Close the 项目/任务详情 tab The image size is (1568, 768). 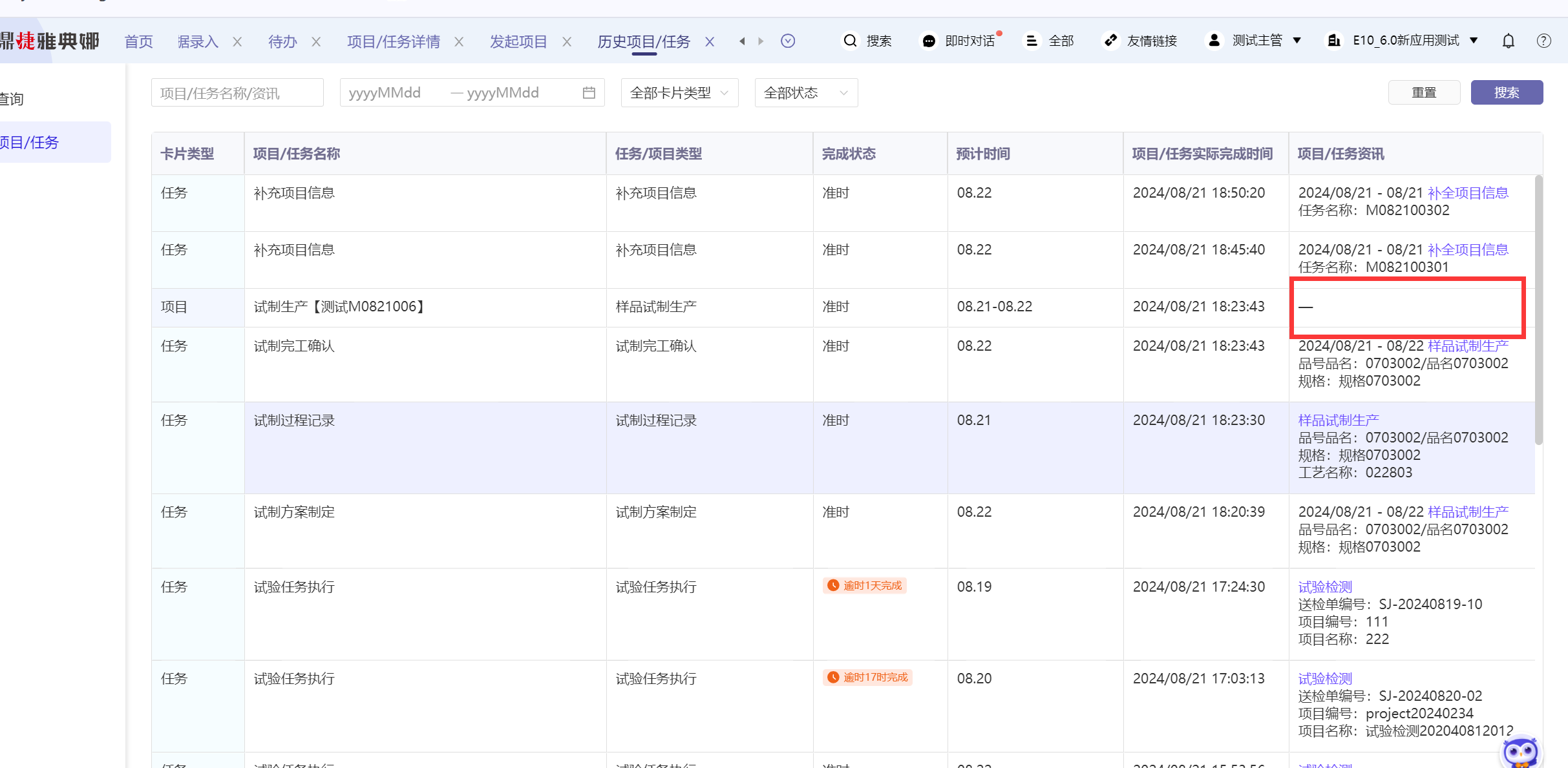click(x=459, y=42)
